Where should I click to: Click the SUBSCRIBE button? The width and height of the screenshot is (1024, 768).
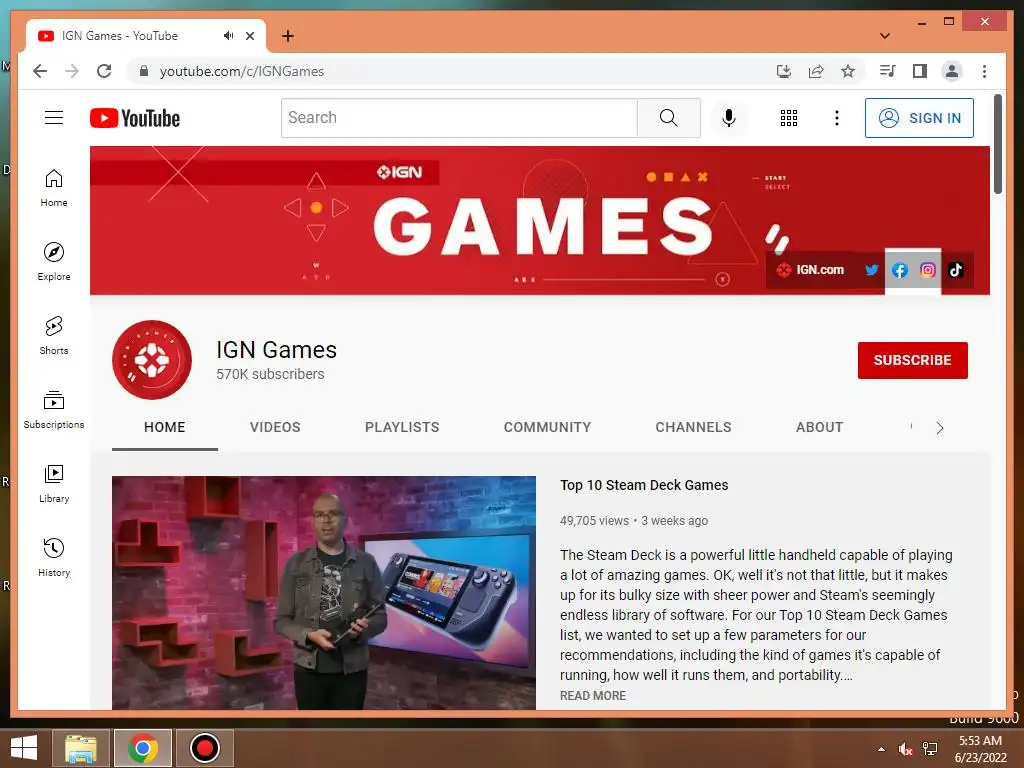[x=912, y=360]
